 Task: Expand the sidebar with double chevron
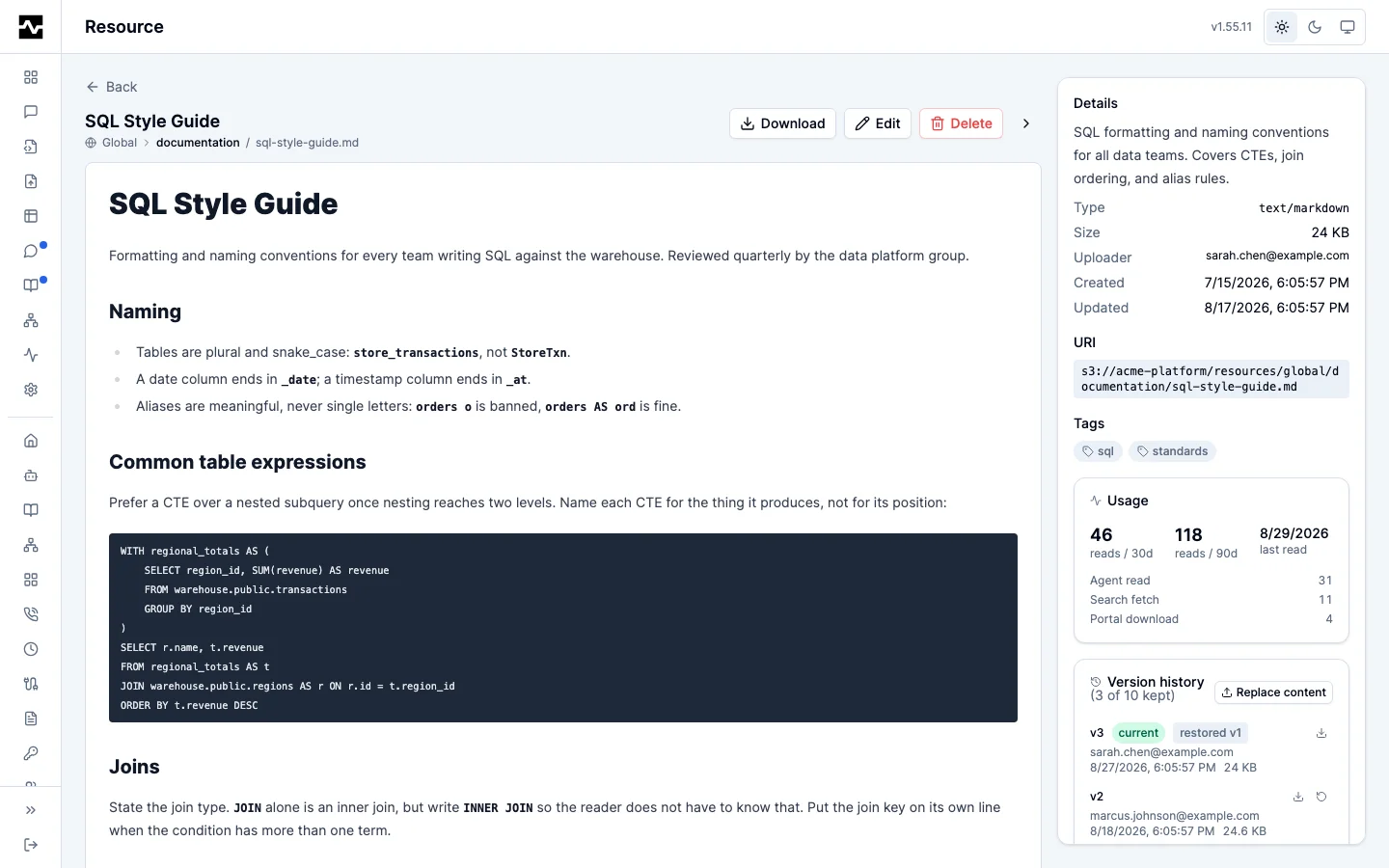click(31, 810)
